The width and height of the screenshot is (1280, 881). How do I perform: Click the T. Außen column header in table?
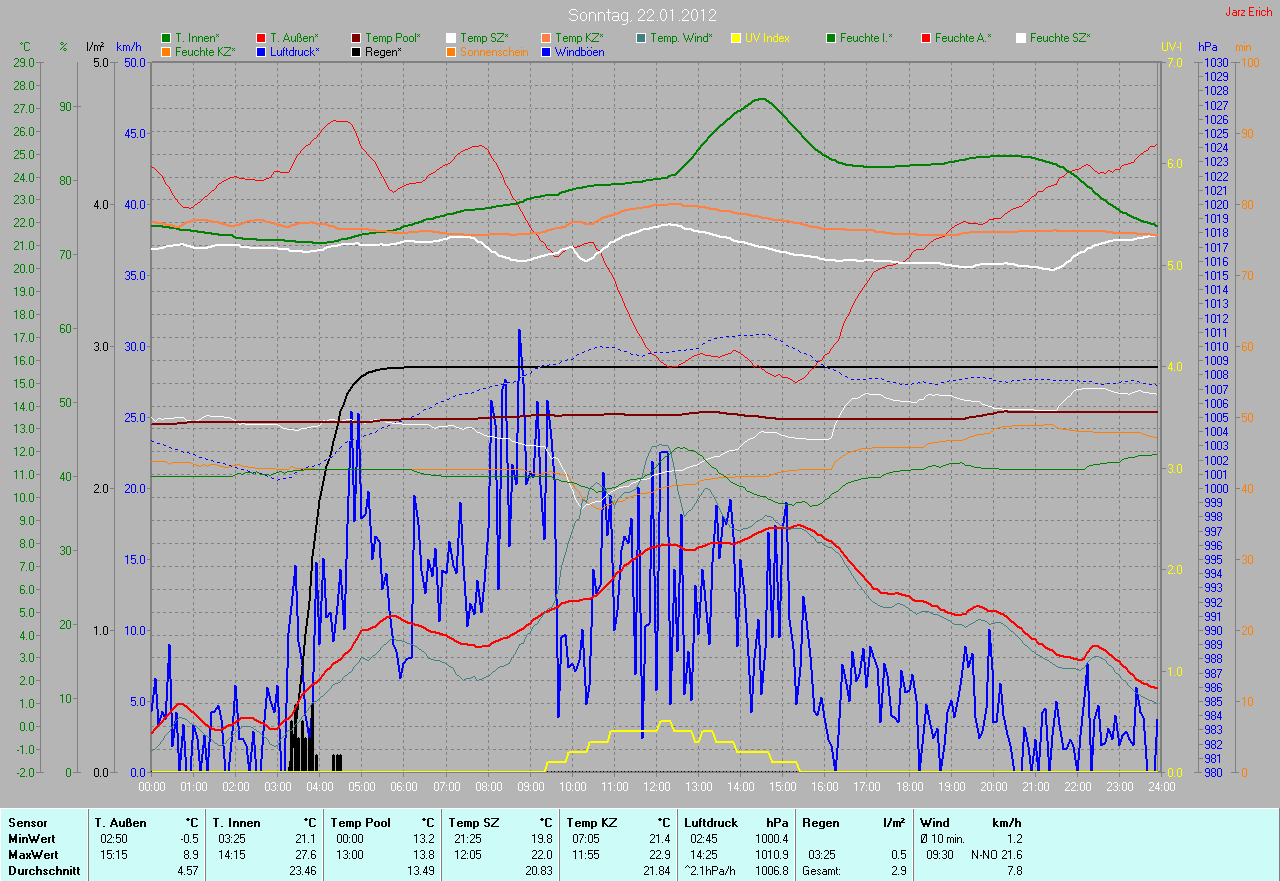coord(121,823)
